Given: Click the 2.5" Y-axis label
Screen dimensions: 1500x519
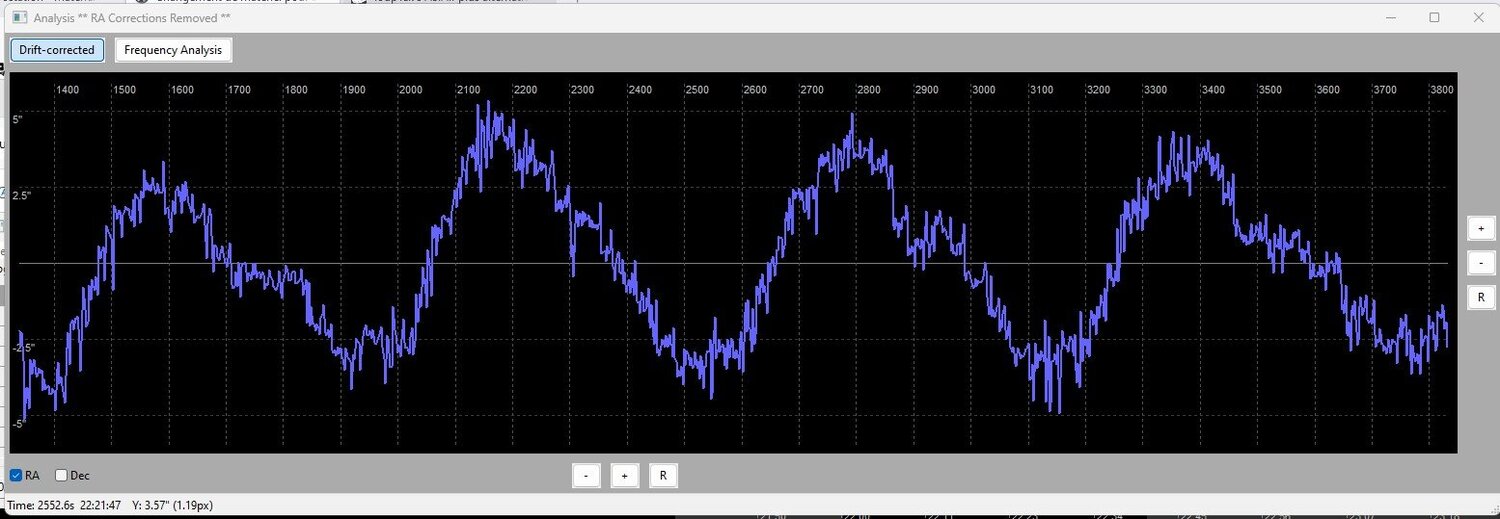Looking at the screenshot, I should [22, 195].
